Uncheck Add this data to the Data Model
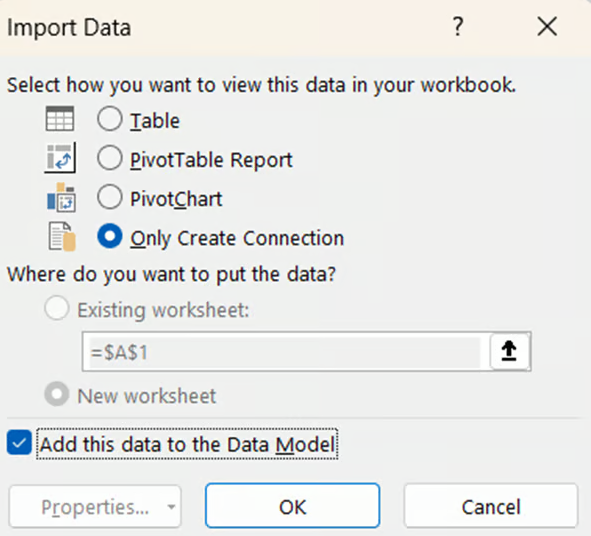This screenshot has height=536, width=591. tap(19, 443)
